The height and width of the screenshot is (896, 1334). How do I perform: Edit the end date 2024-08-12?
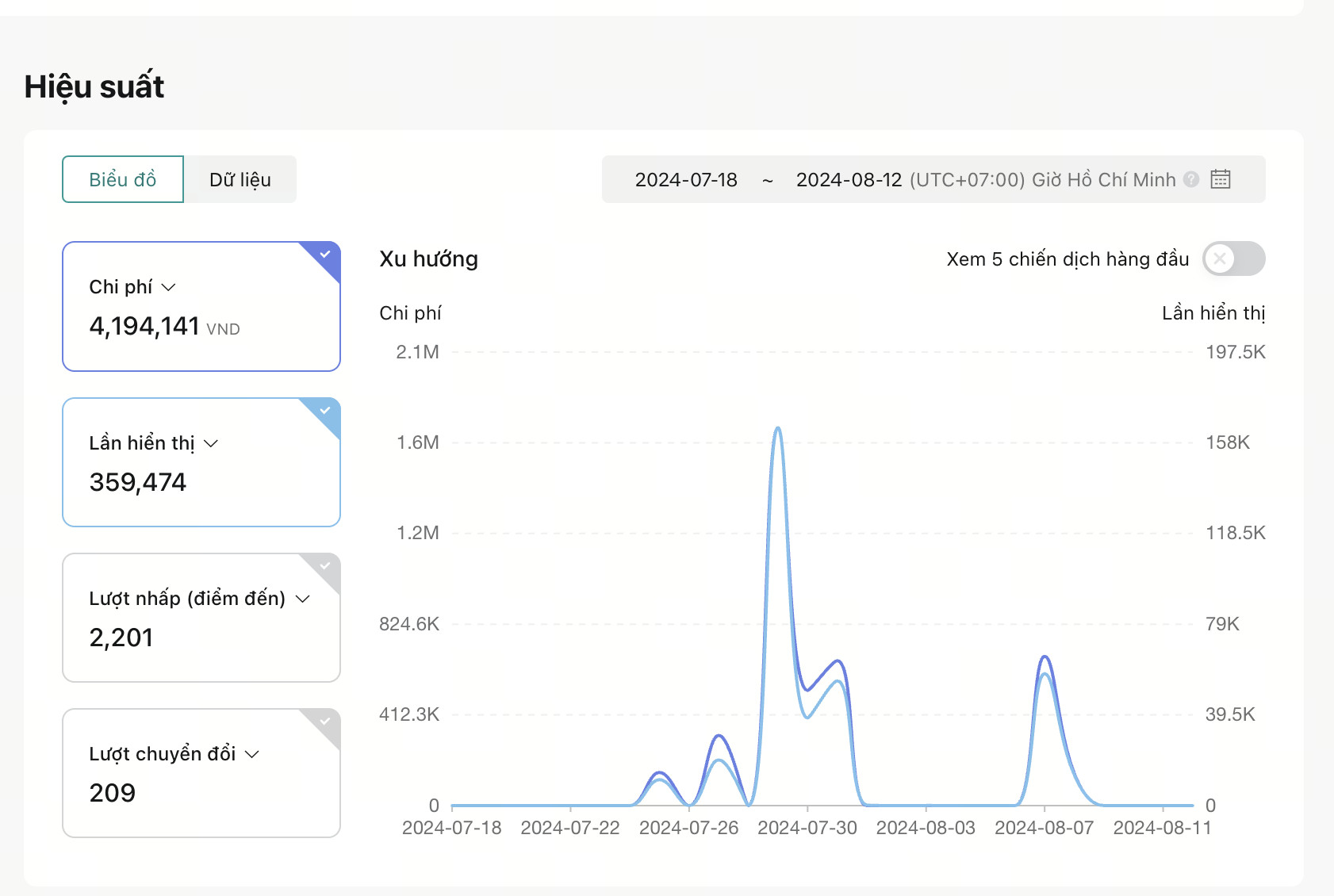(x=849, y=180)
